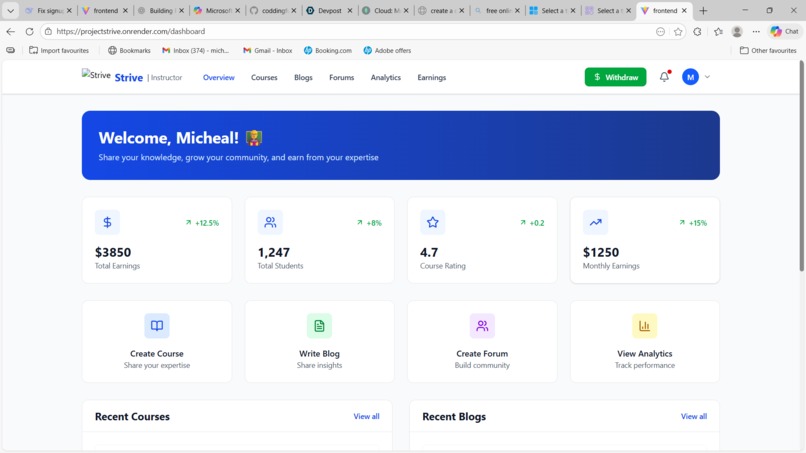Click the Strive logo text

129,78
